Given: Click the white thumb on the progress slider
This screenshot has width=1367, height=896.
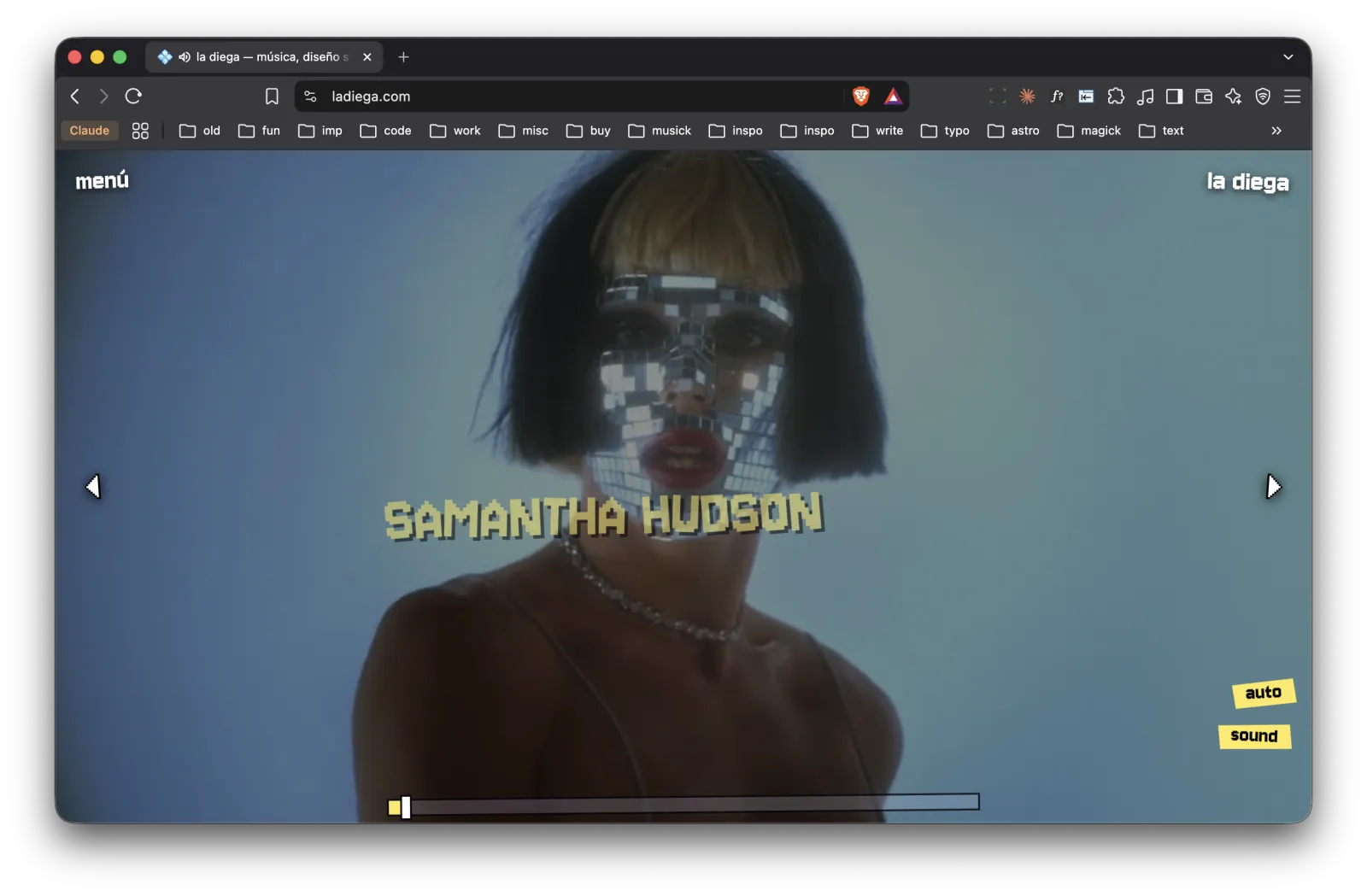Looking at the screenshot, I should (x=406, y=807).
